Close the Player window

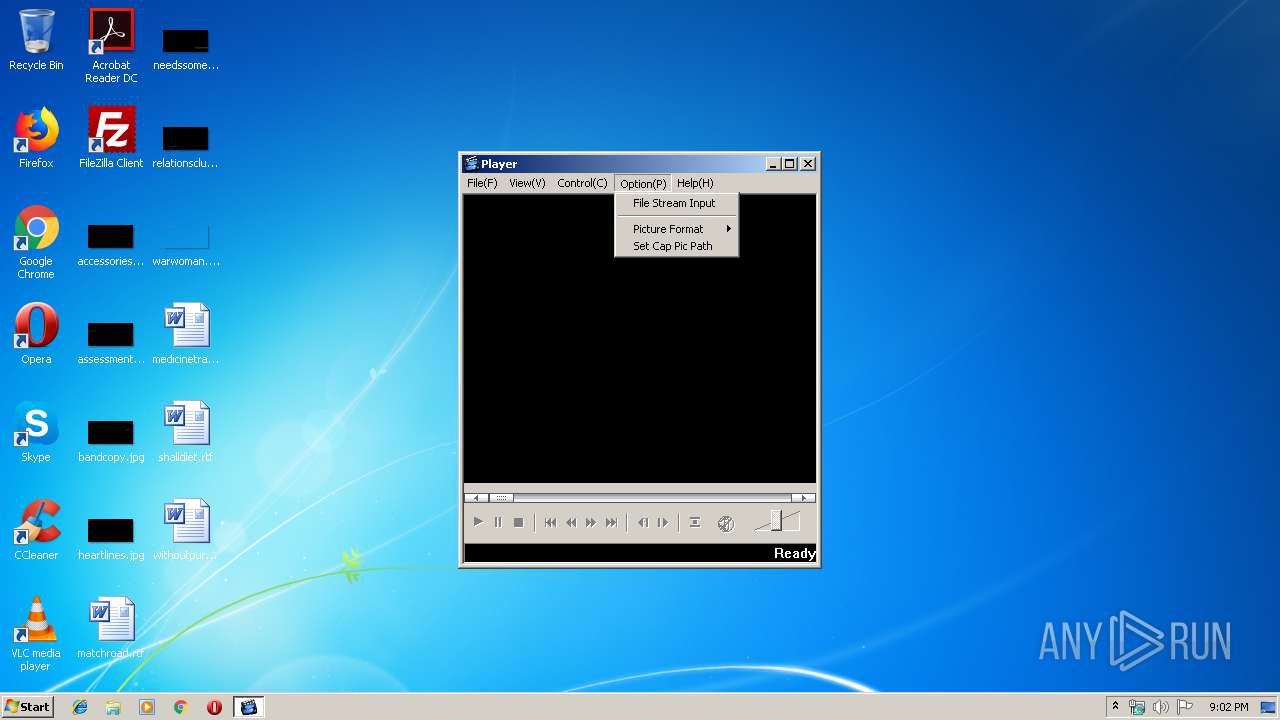808,164
